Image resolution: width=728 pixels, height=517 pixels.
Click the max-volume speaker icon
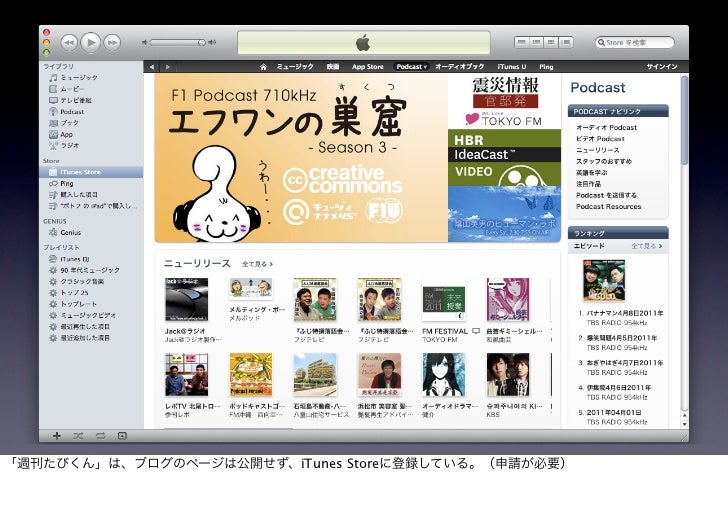click(x=212, y=42)
